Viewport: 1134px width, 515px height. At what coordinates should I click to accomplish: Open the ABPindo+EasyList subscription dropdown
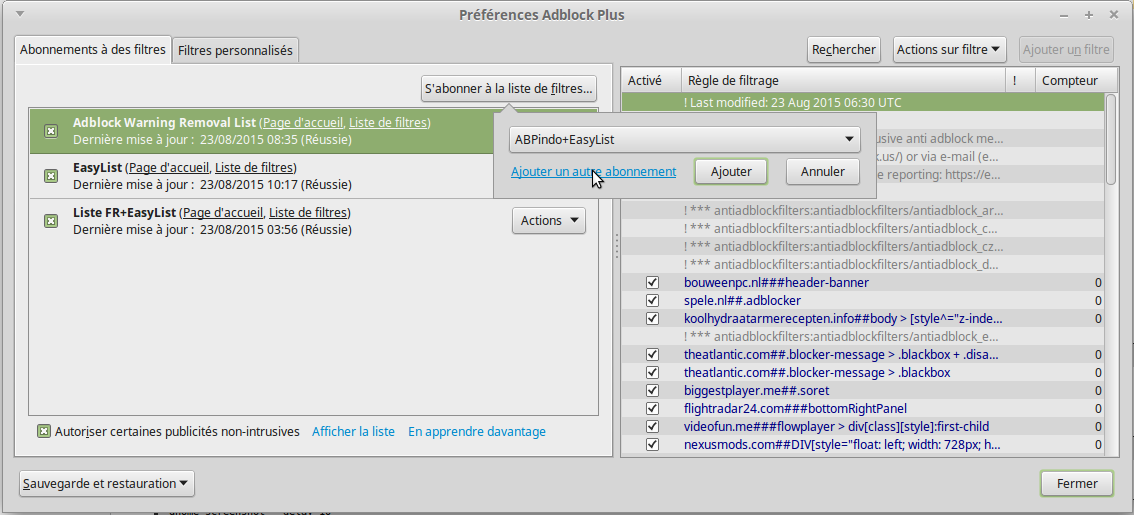pyautogui.click(x=684, y=140)
